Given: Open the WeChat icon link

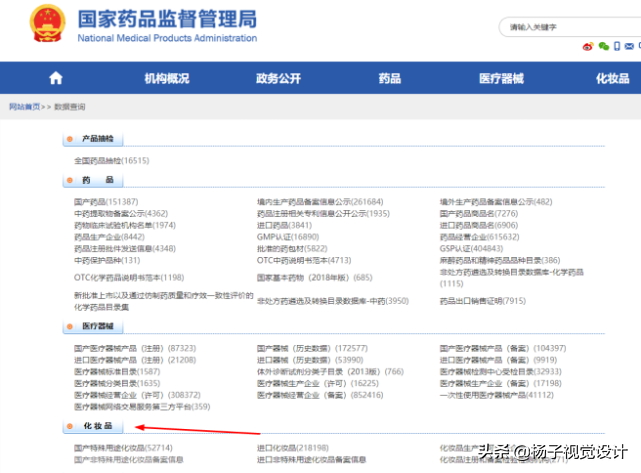Looking at the screenshot, I should [x=603, y=46].
